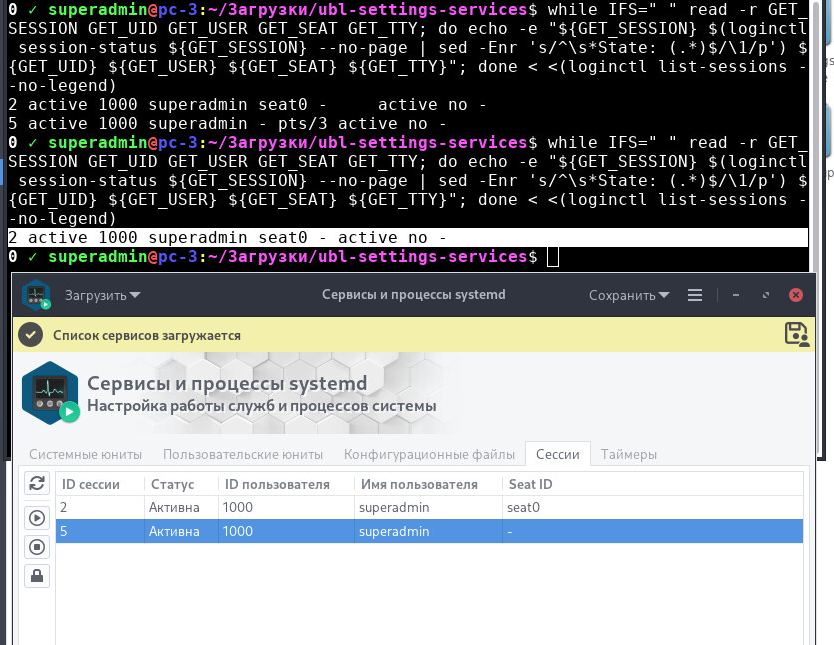Minimize the systemd services window
The height and width of the screenshot is (645, 834).
point(736,295)
